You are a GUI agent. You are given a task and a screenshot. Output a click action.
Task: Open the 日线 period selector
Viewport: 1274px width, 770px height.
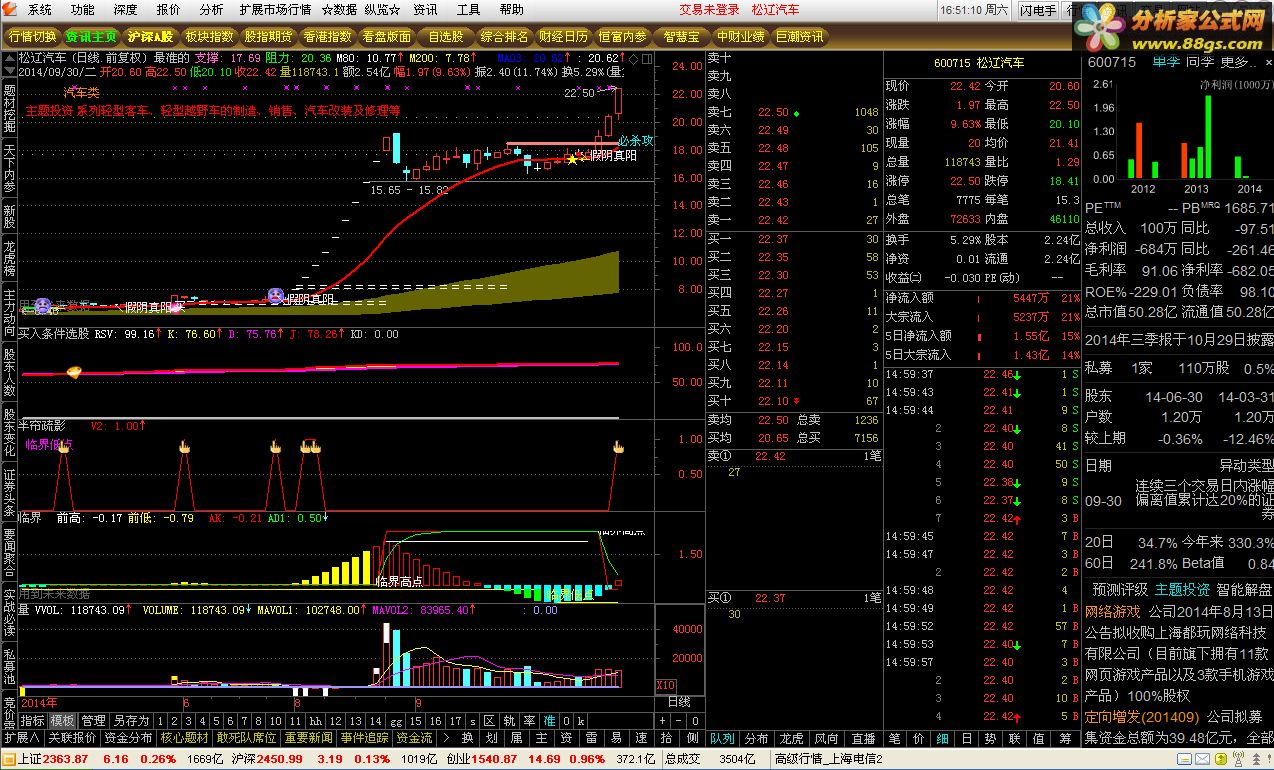tap(679, 702)
